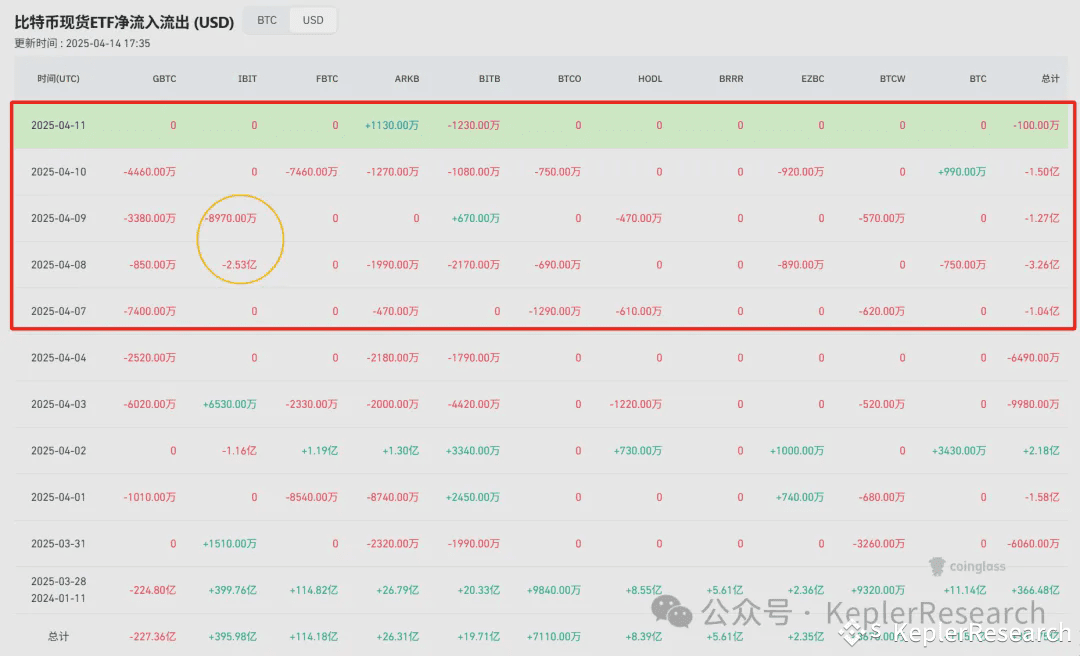Select the 2025-04-01 date cell
This screenshot has height=656, width=1080.
59,498
